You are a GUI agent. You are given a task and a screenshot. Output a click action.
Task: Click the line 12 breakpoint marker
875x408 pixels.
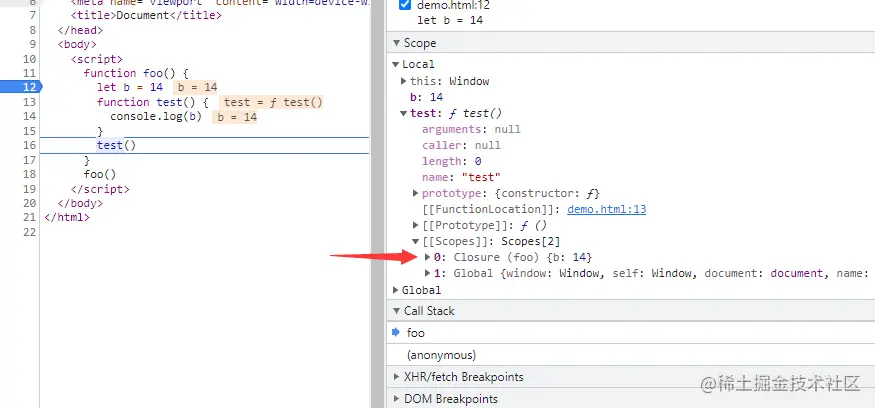click(x=20, y=87)
